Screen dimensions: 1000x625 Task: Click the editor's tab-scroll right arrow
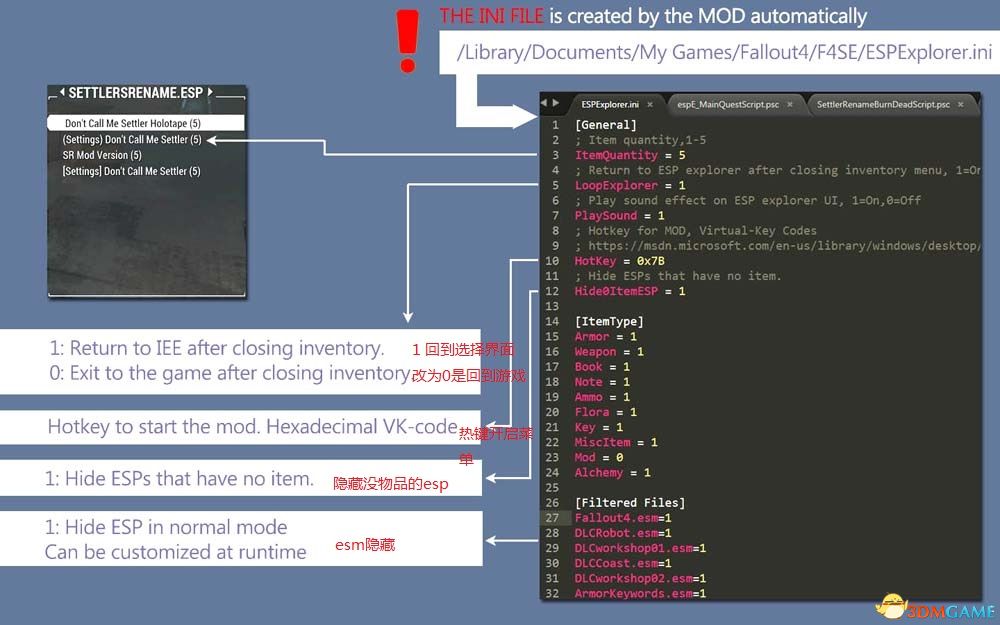(555, 103)
